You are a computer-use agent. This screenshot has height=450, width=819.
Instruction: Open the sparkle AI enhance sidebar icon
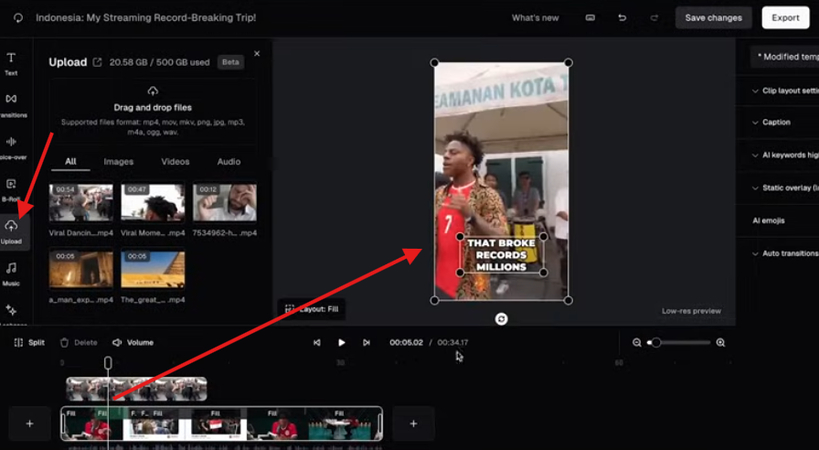click(x=11, y=310)
